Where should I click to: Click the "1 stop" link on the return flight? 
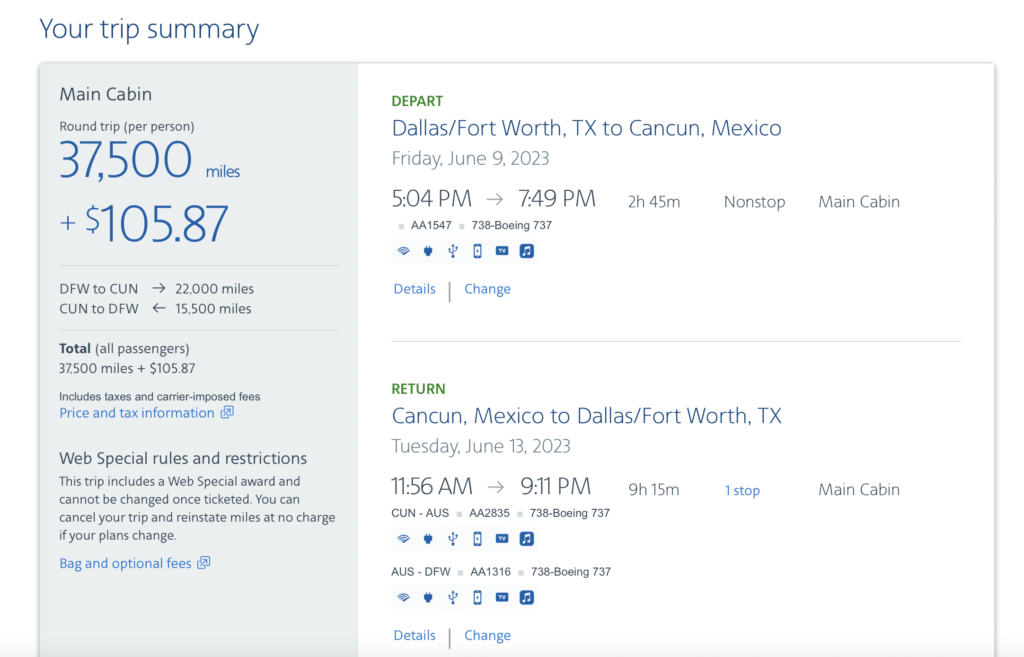pos(742,490)
